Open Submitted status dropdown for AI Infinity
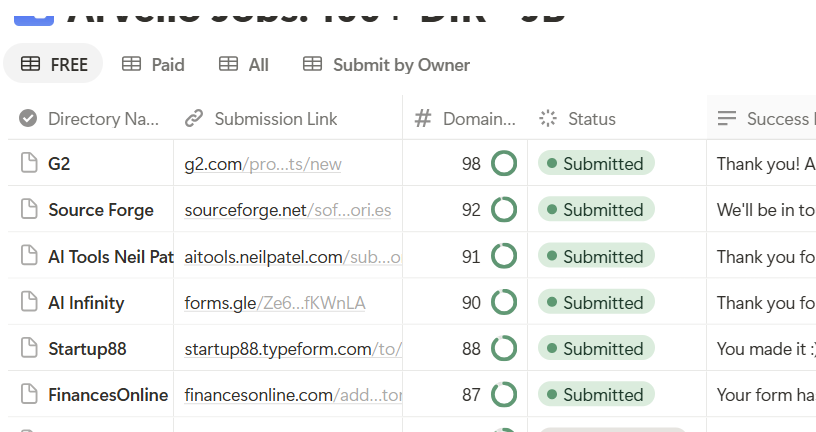Screen dimensions: 816x432 coord(596,302)
